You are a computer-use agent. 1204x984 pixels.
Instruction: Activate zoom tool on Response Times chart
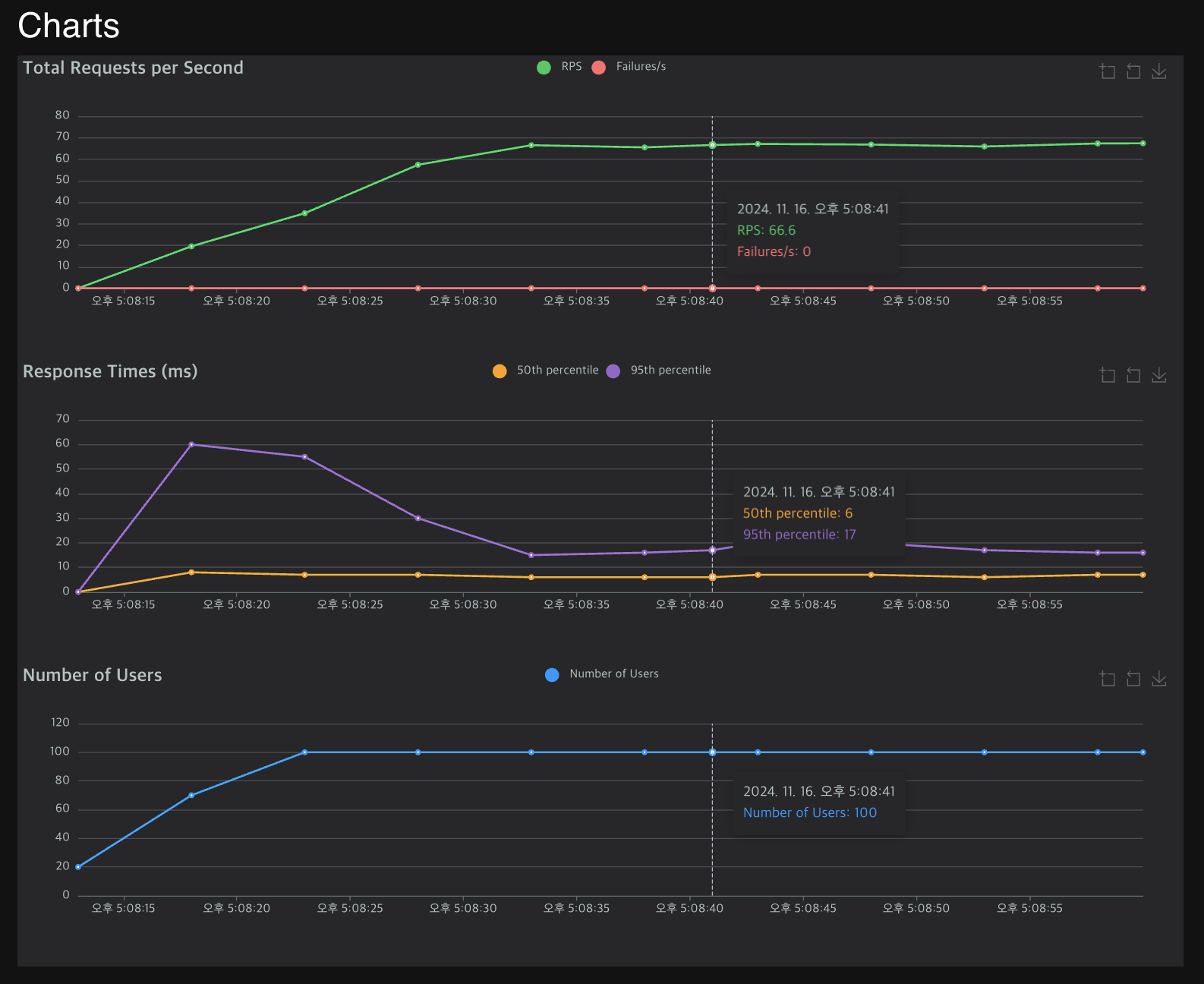click(x=1108, y=375)
